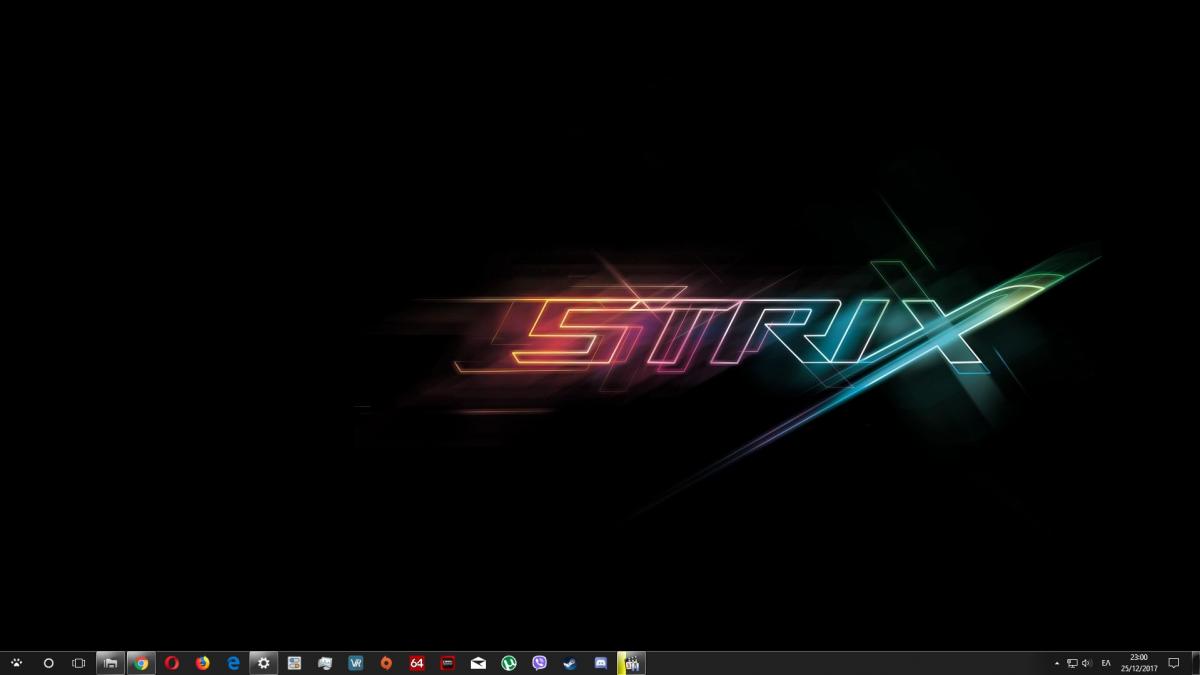Open the red 64 app icon
Screen dimensions: 1200x675
417,663
